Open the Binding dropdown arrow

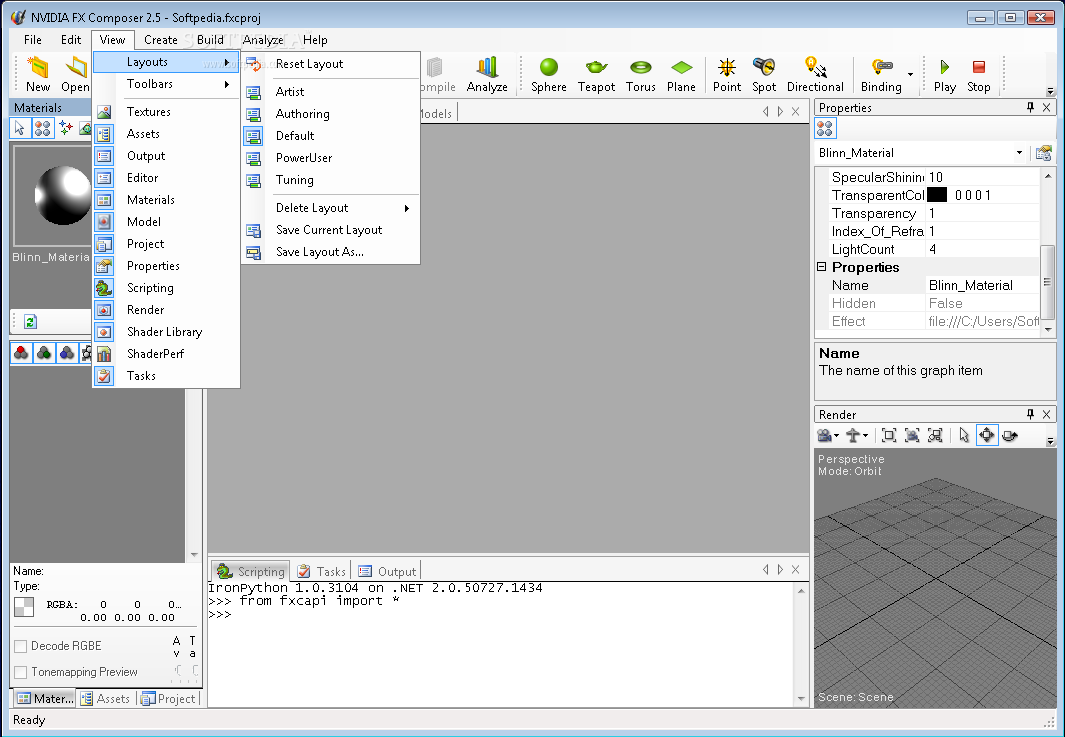tap(910, 75)
